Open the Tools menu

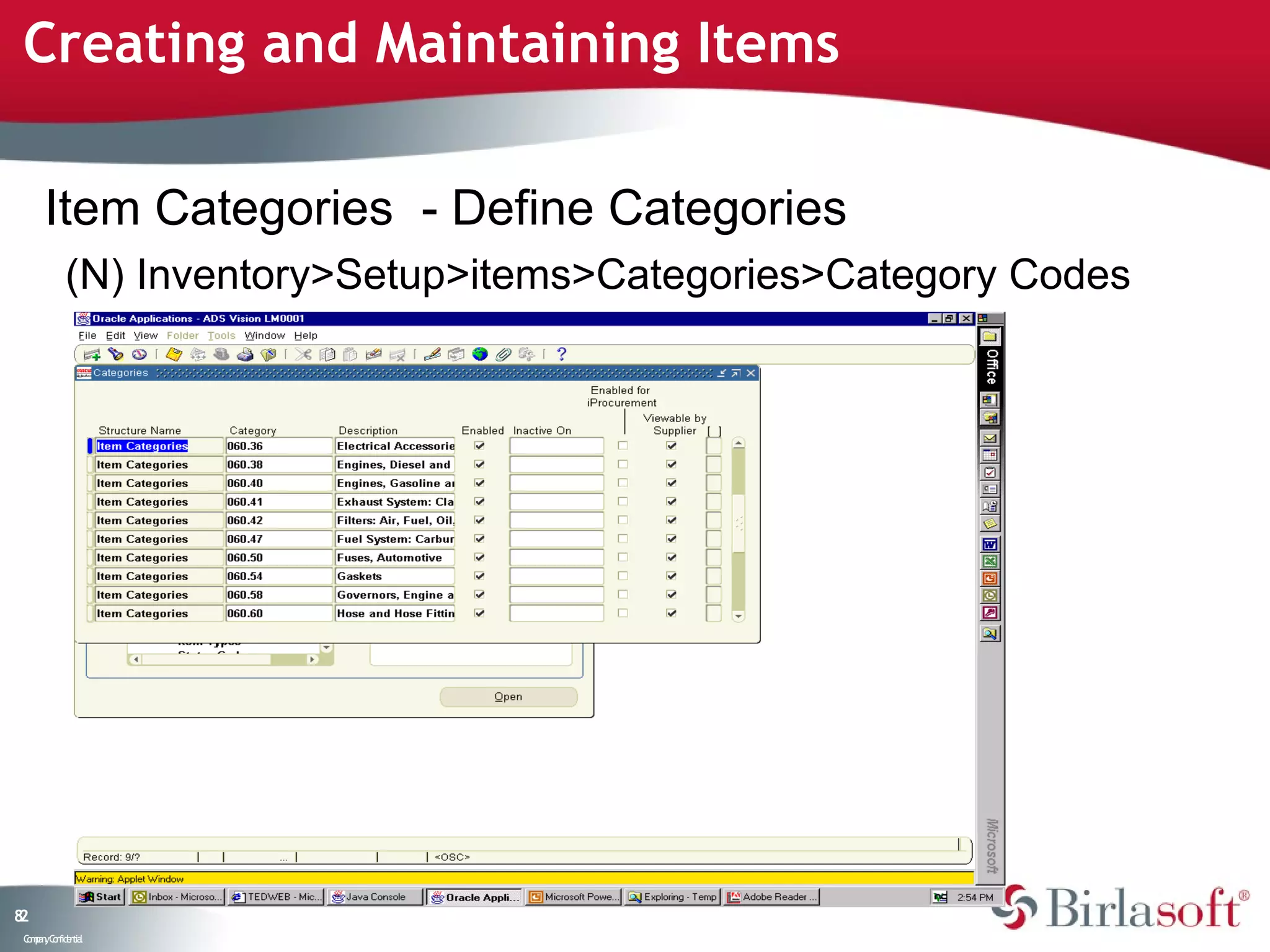[x=221, y=335]
